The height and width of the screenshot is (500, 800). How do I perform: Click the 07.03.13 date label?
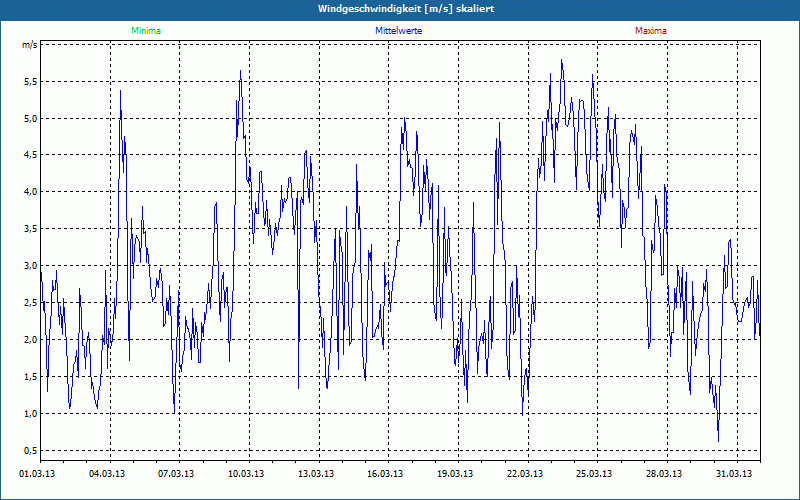tap(176, 473)
